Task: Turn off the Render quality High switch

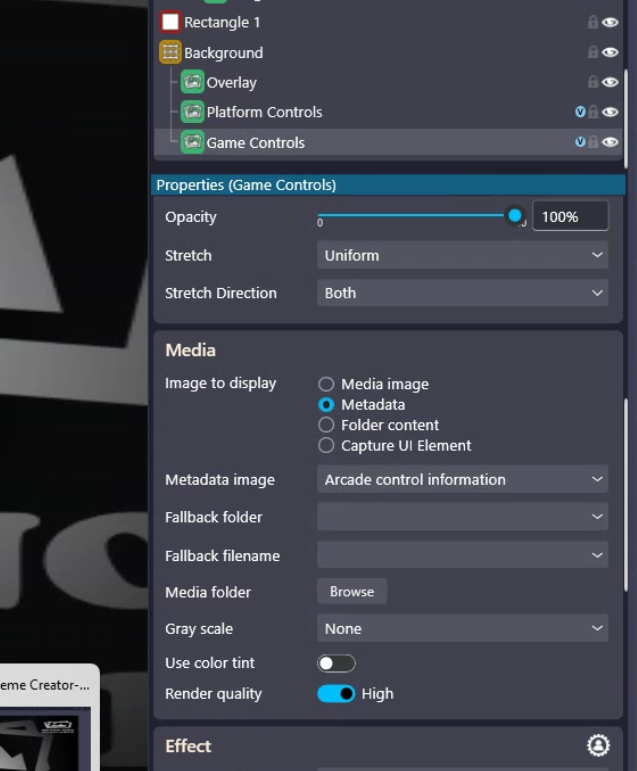Action: [x=336, y=694]
